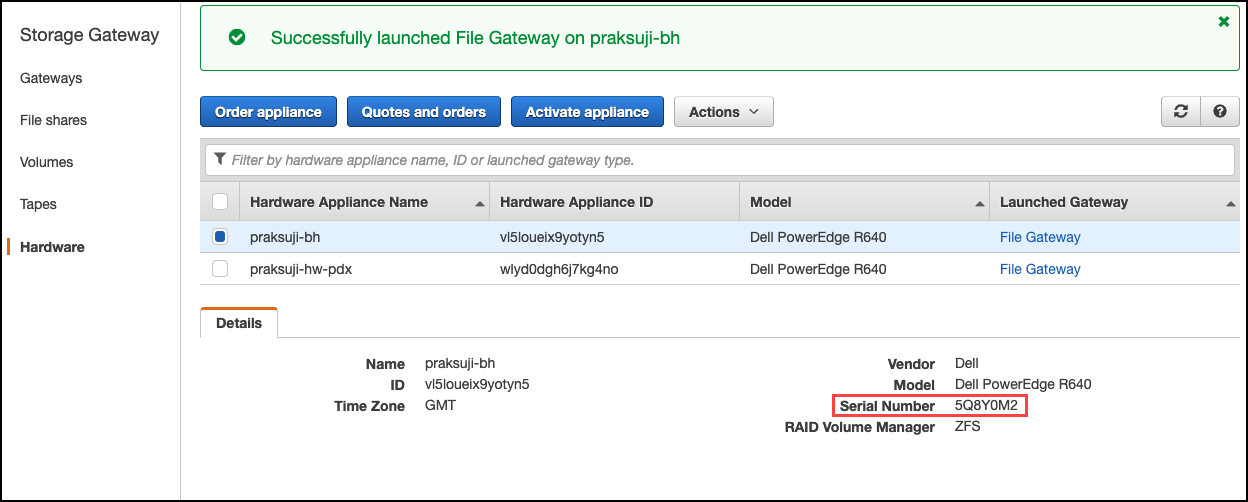Open the help question mark icon
This screenshot has width=1248, height=502.
tap(1219, 112)
